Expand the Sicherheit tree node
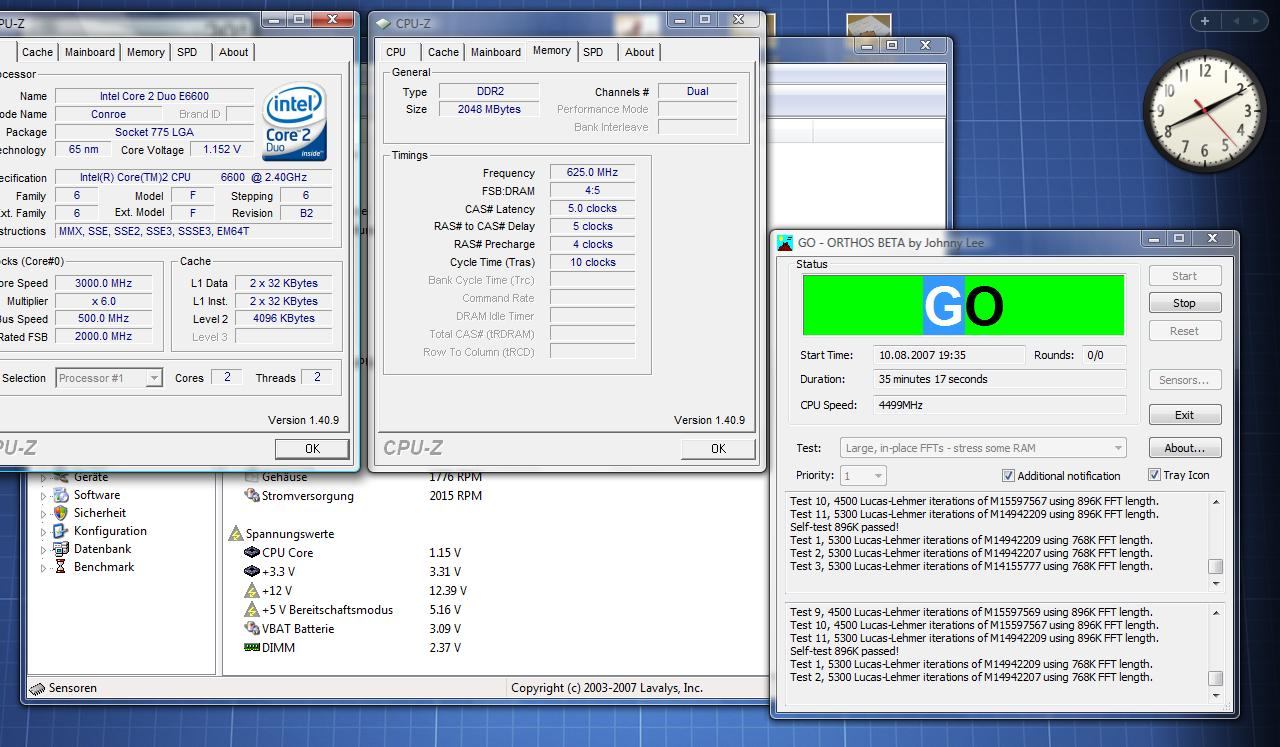The image size is (1280, 747). point(43,514)
